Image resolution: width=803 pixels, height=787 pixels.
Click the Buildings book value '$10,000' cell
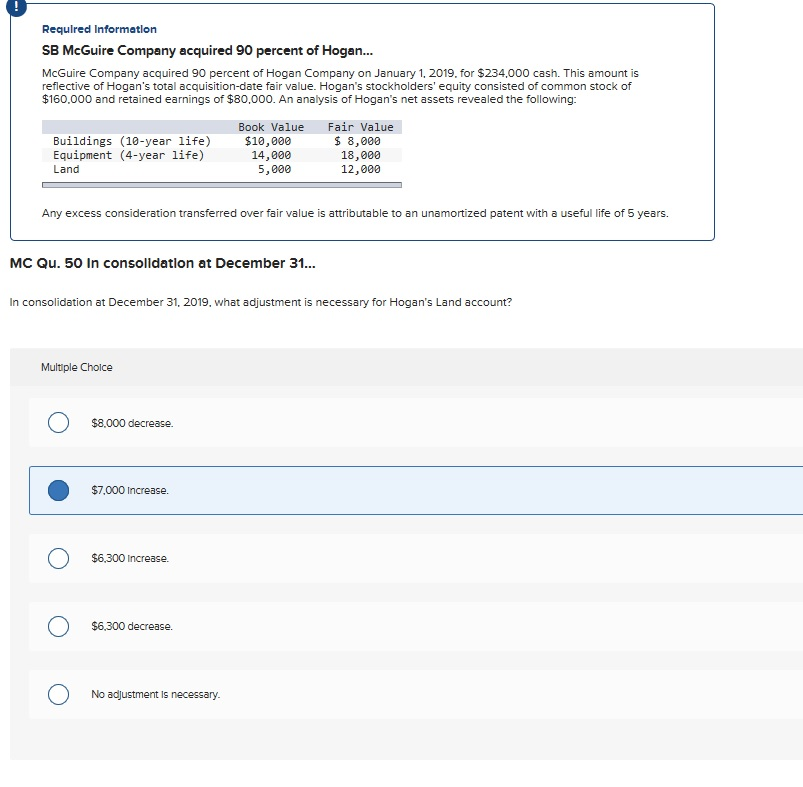268,141
